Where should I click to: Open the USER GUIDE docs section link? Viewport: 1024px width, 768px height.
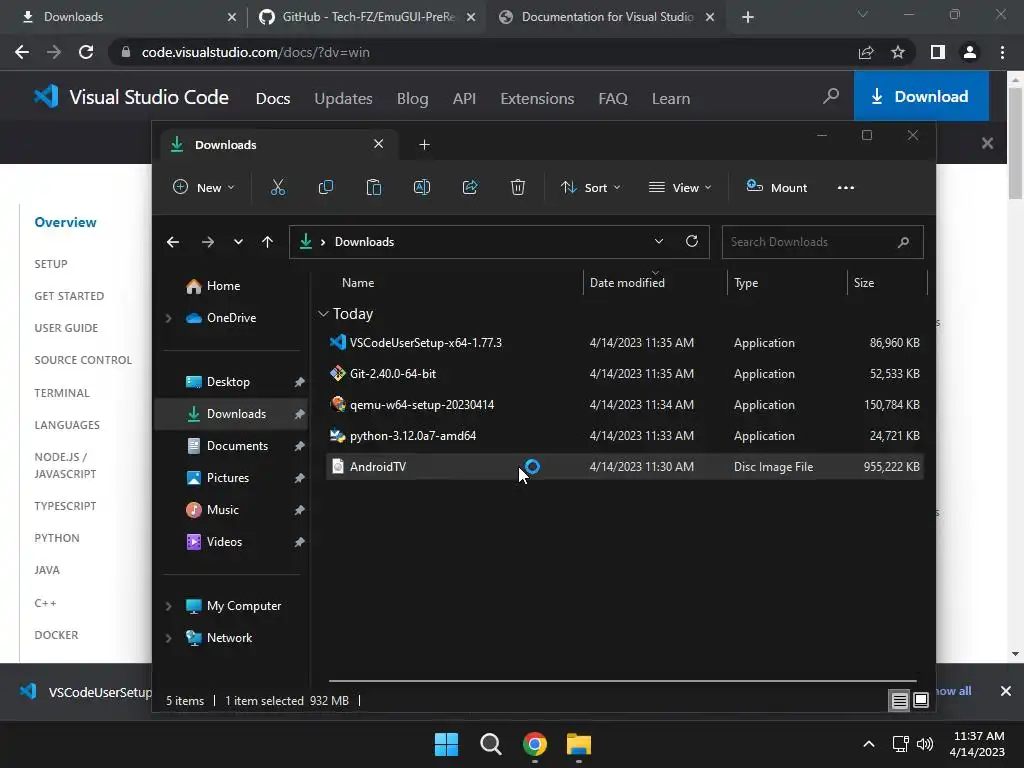click(x=66, y=328)
